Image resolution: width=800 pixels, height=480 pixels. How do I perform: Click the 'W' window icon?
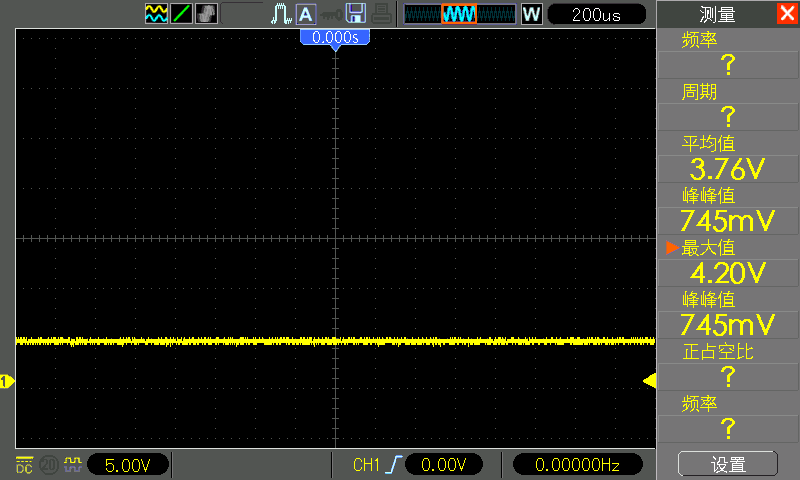coord(532,14)
